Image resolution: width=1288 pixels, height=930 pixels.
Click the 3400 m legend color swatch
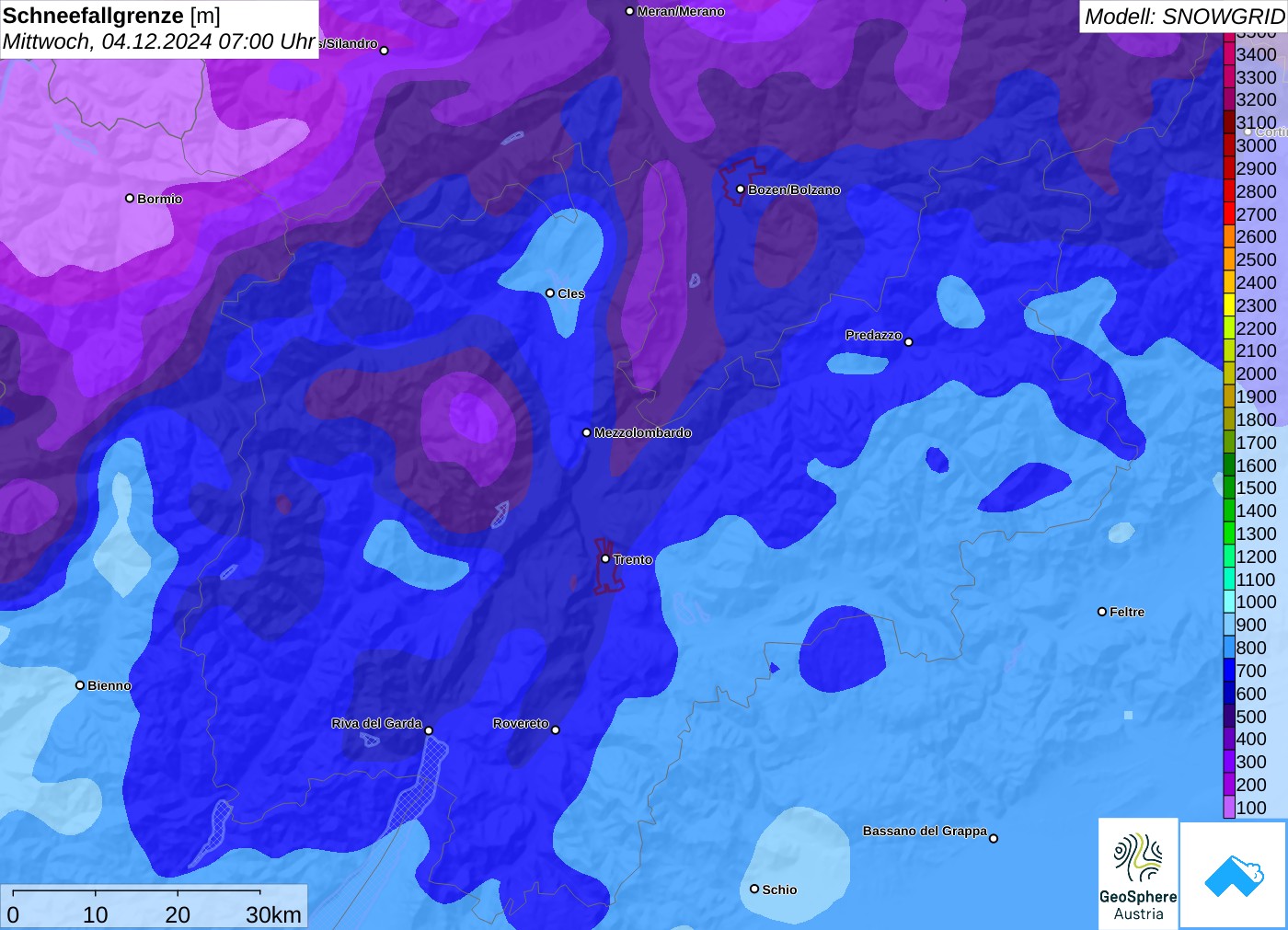pos(1229,54)
